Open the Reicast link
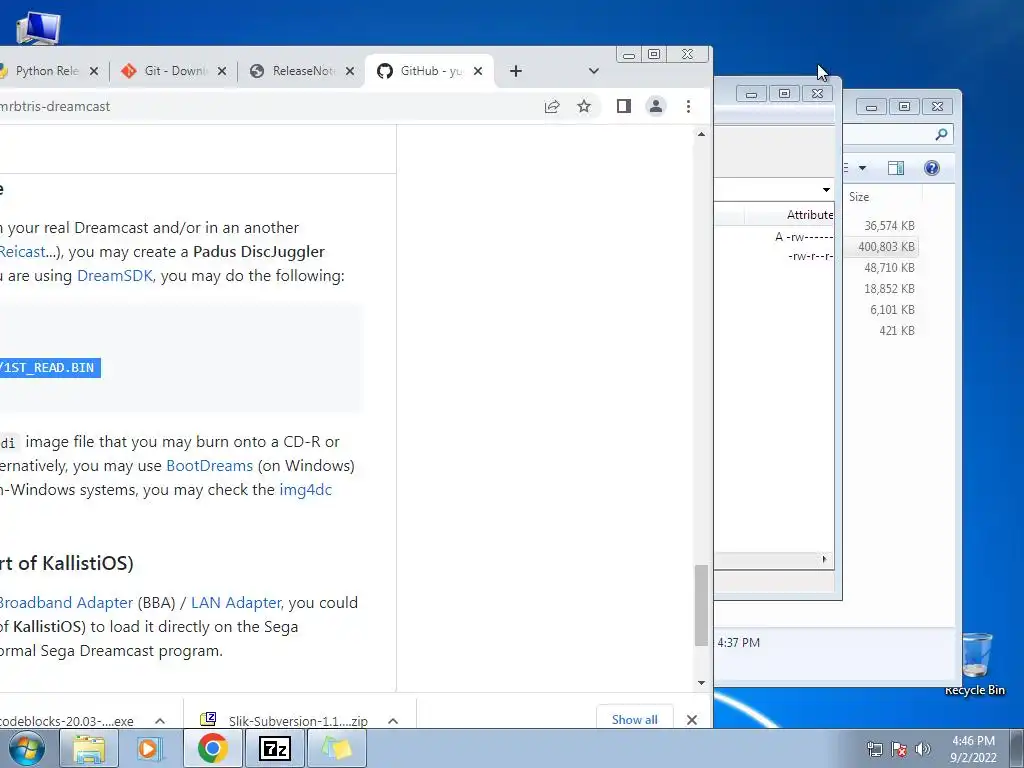1024x768 pixels. point(23,252)
